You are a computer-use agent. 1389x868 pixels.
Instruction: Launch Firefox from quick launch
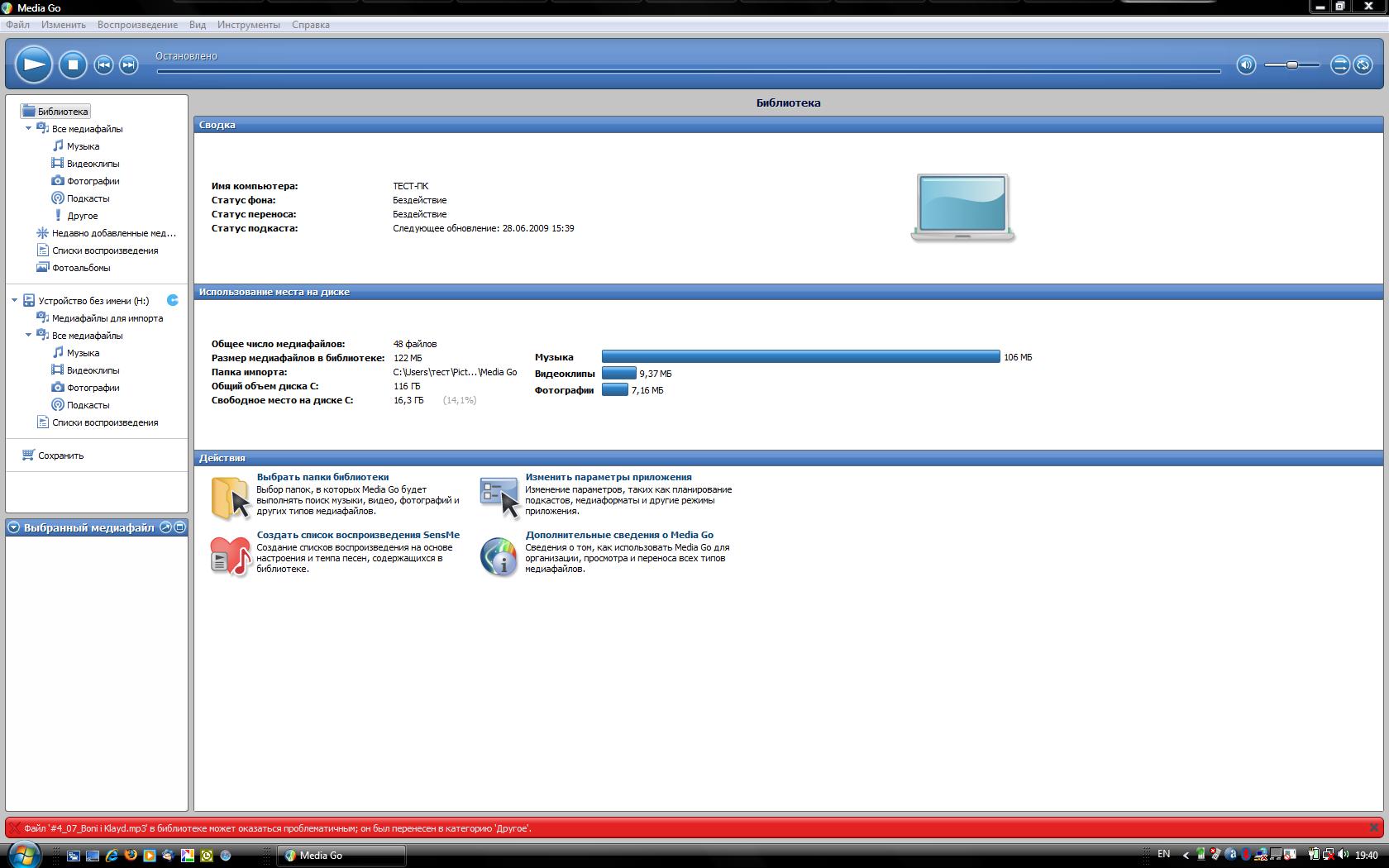131,856
